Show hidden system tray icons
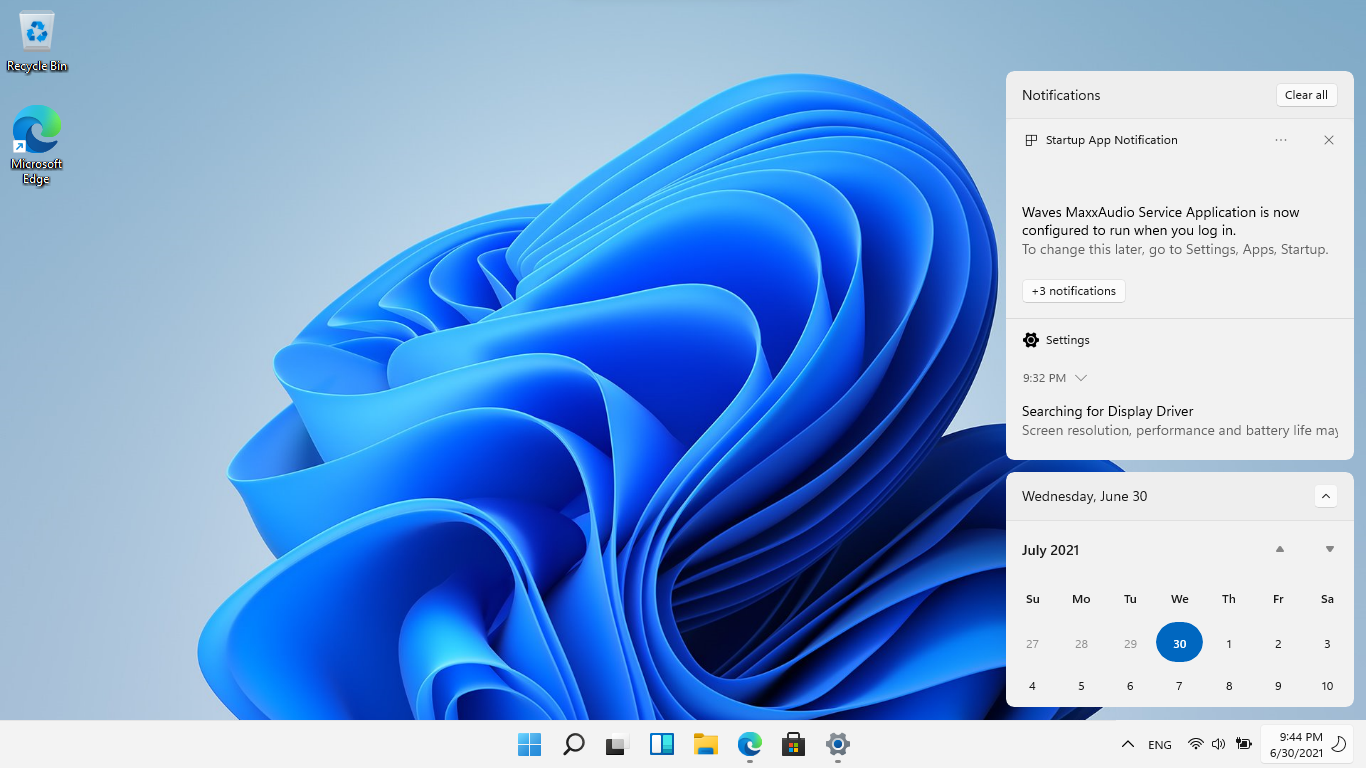Viewport: 1366px width, 768px height. click(1127, 744)
